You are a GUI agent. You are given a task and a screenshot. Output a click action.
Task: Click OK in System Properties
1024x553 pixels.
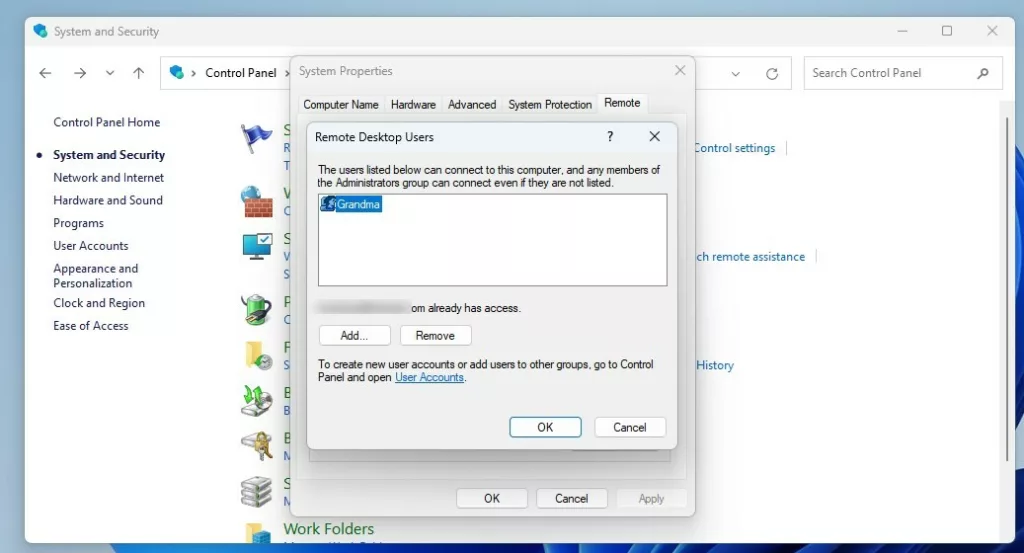(x=492, y=498)
